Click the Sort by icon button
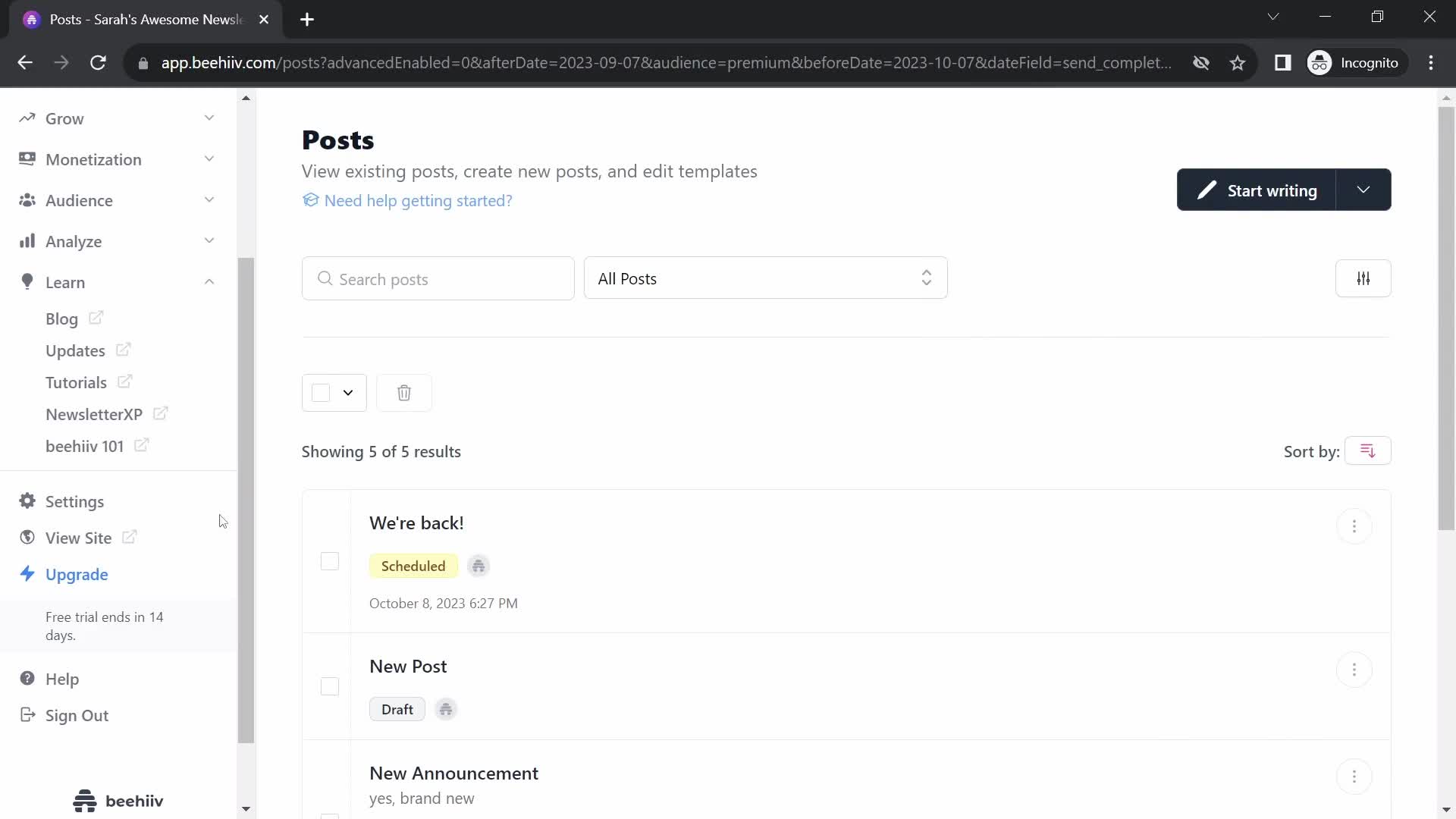 pos(1369,452)
